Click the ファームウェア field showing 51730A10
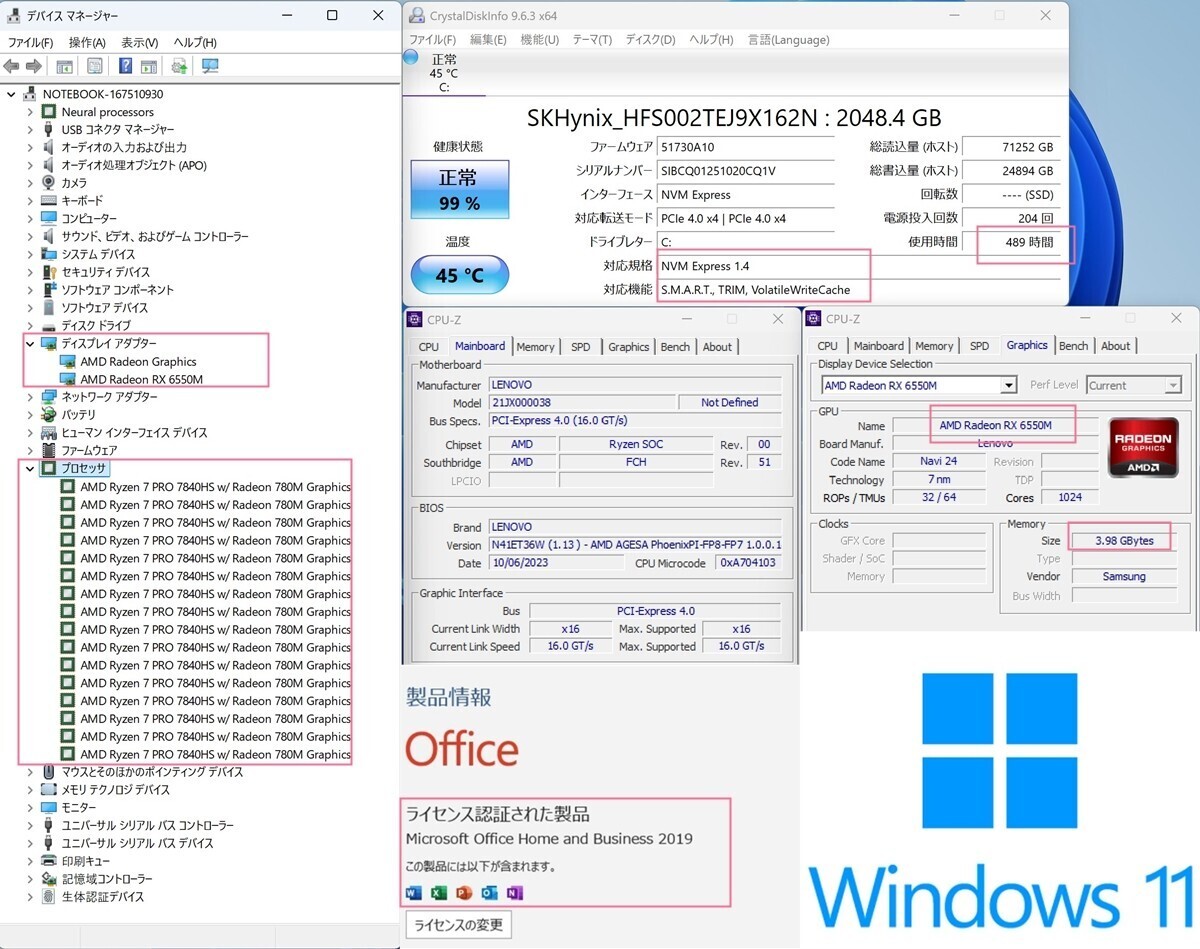Screen dimensions: 1200x949 tap(745, 146)
